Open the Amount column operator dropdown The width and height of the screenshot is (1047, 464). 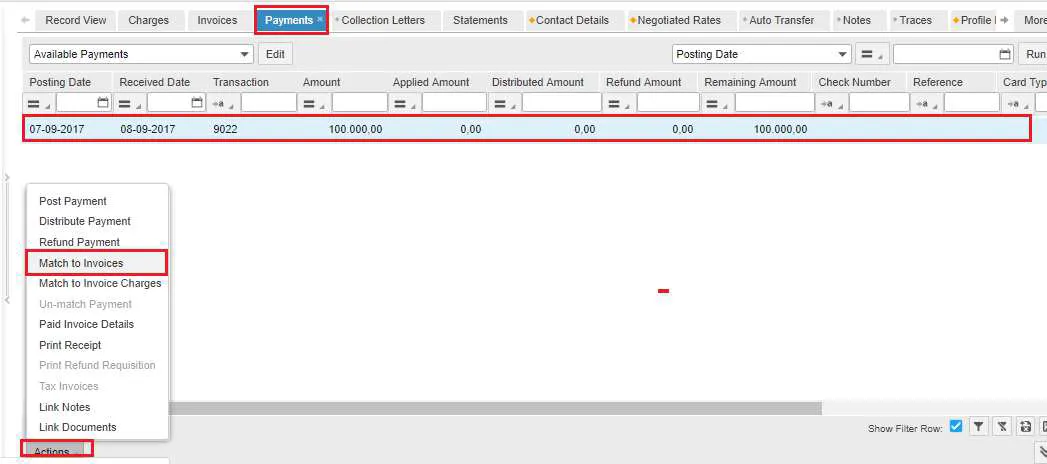click(x=314, y=103)
